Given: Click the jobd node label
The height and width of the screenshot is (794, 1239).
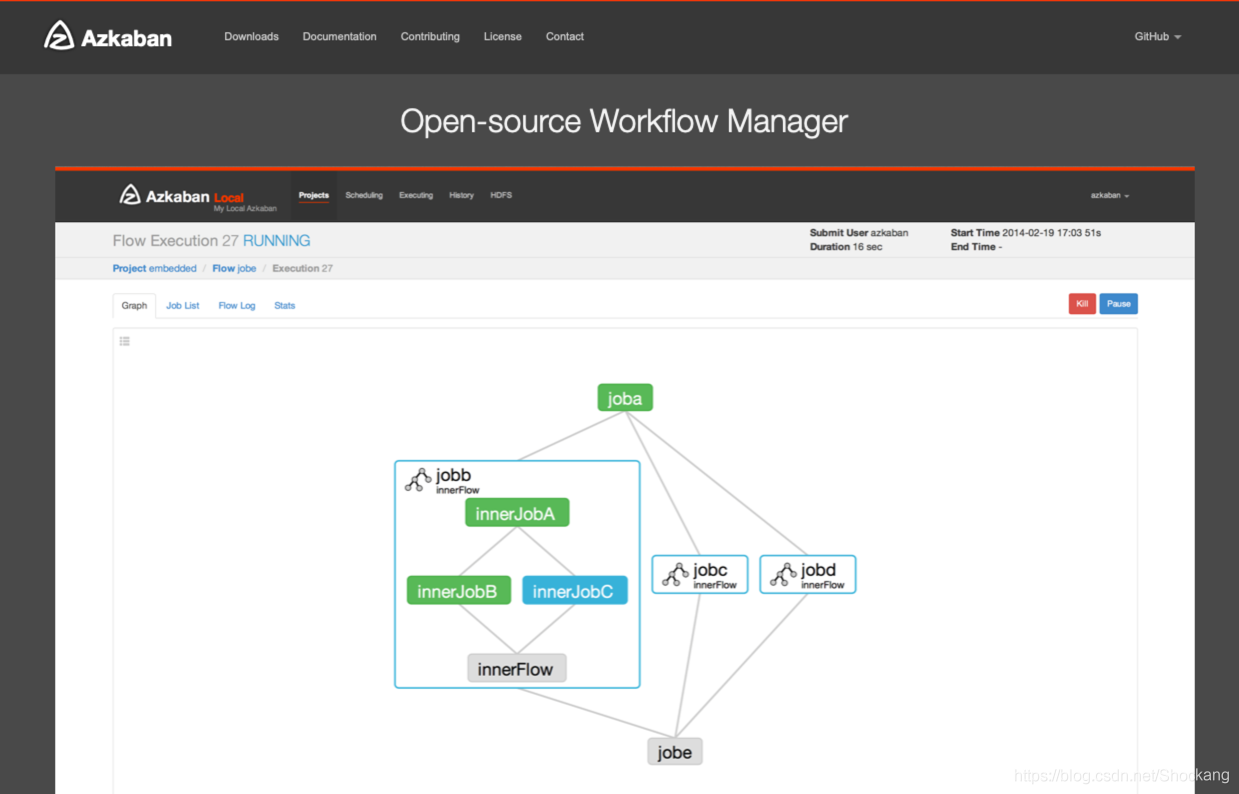Looking at the screenshot, I should [818, 570].
